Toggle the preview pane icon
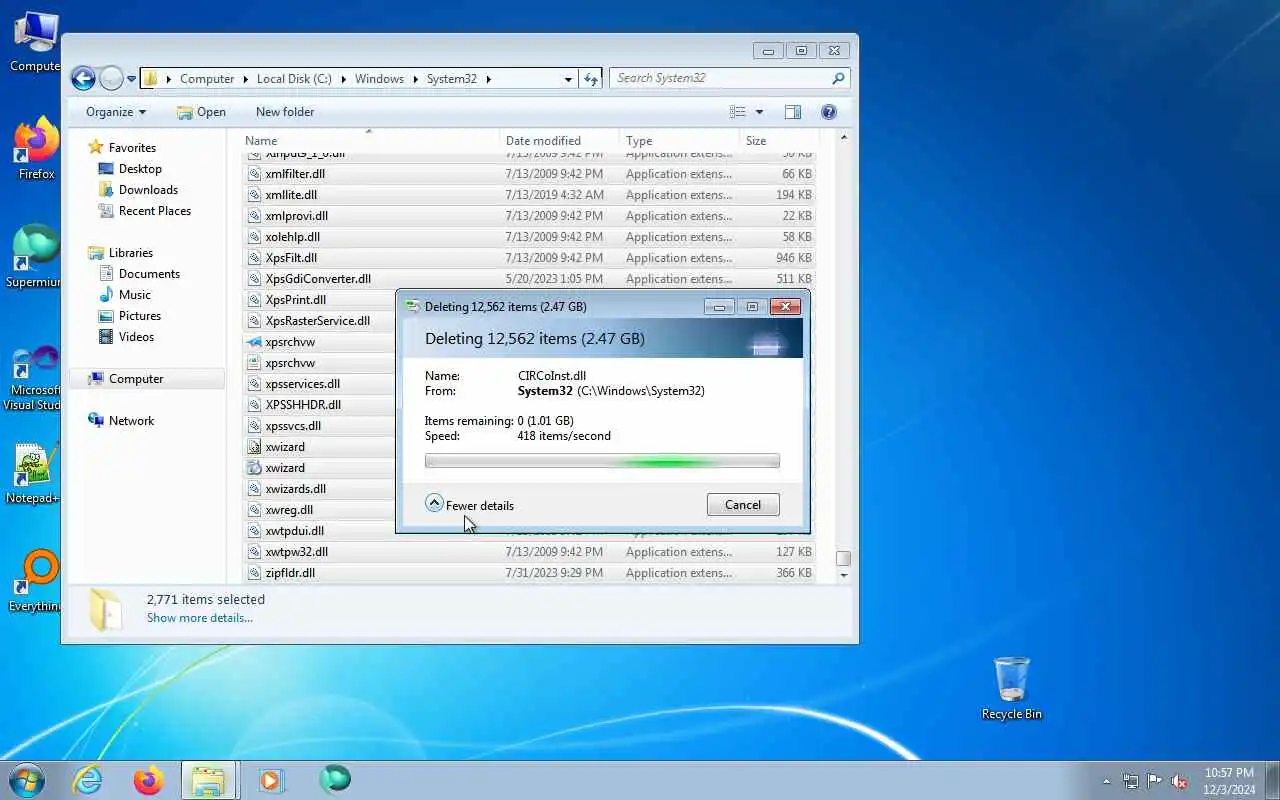The width and height of the screenshot is (1280, 800). [793, 112]
